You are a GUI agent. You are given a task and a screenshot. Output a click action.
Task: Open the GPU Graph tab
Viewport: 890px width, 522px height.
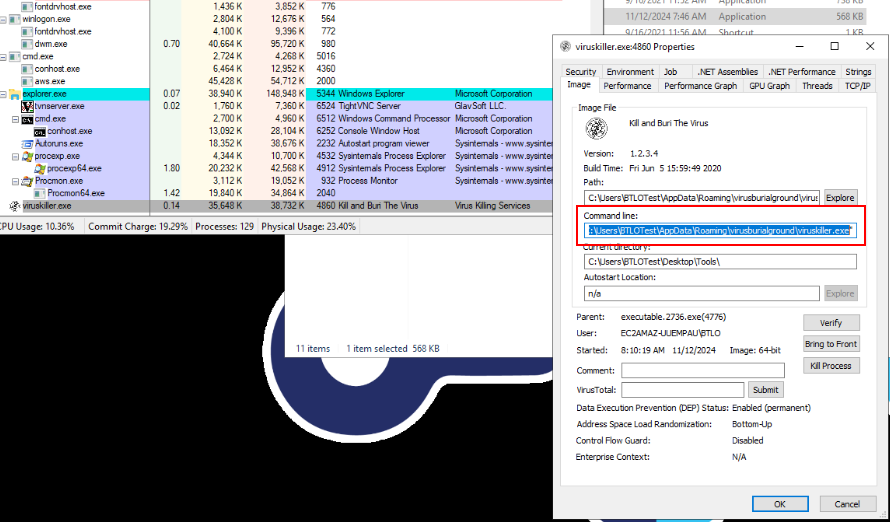click(x=769, y=86)
